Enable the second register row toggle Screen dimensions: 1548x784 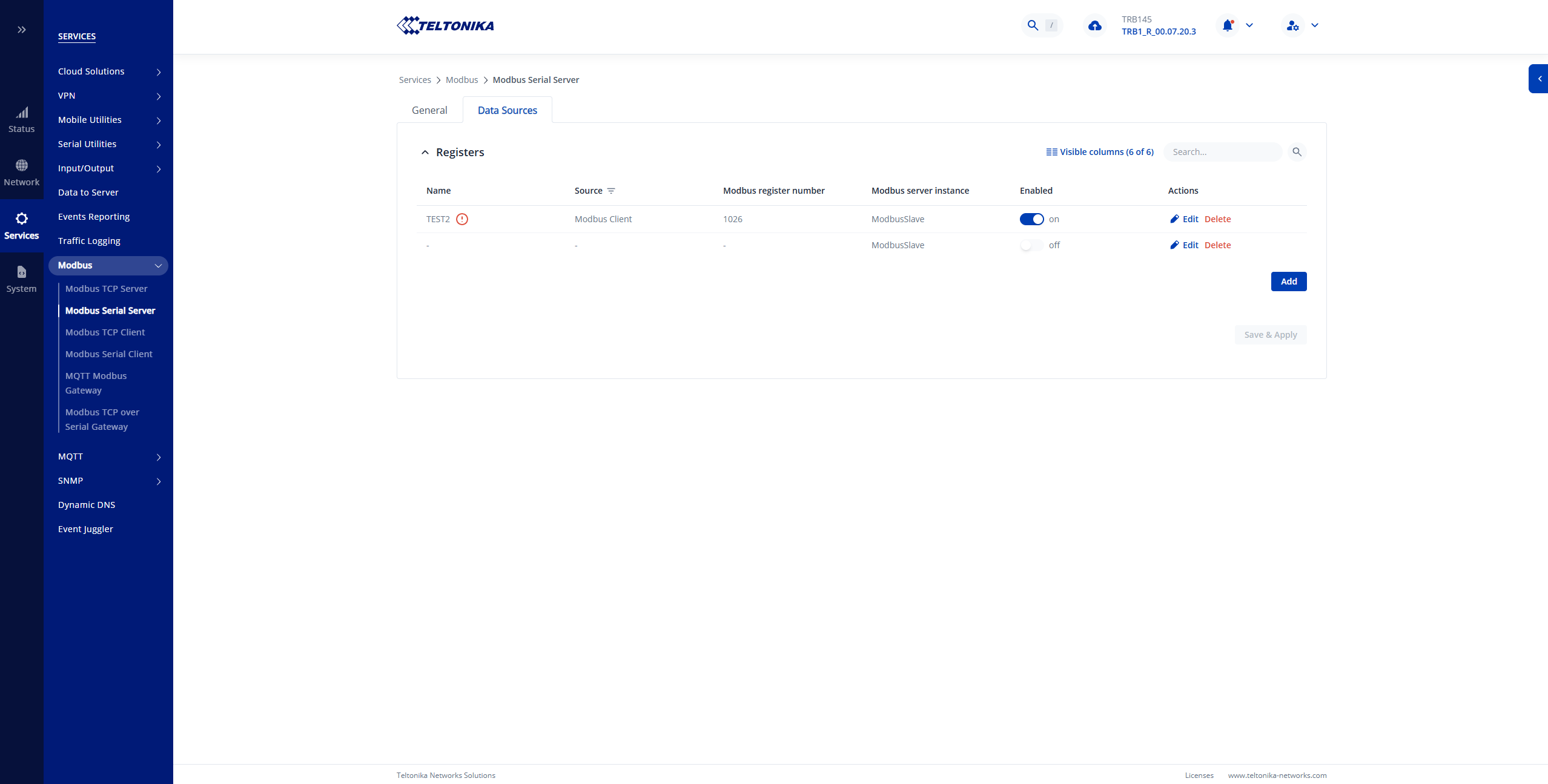click(1031, 245)
